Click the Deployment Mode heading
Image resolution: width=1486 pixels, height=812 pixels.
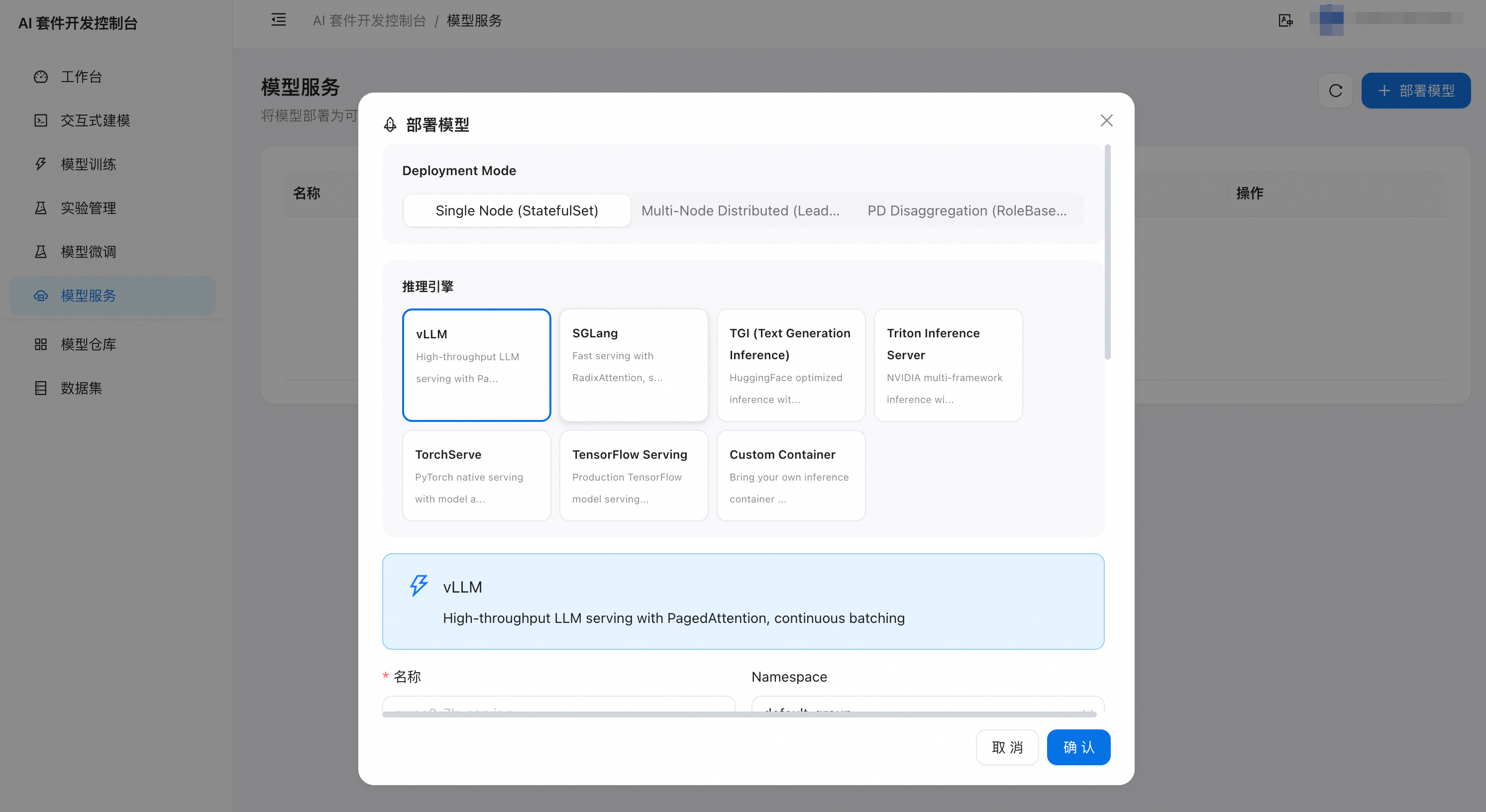459,171
